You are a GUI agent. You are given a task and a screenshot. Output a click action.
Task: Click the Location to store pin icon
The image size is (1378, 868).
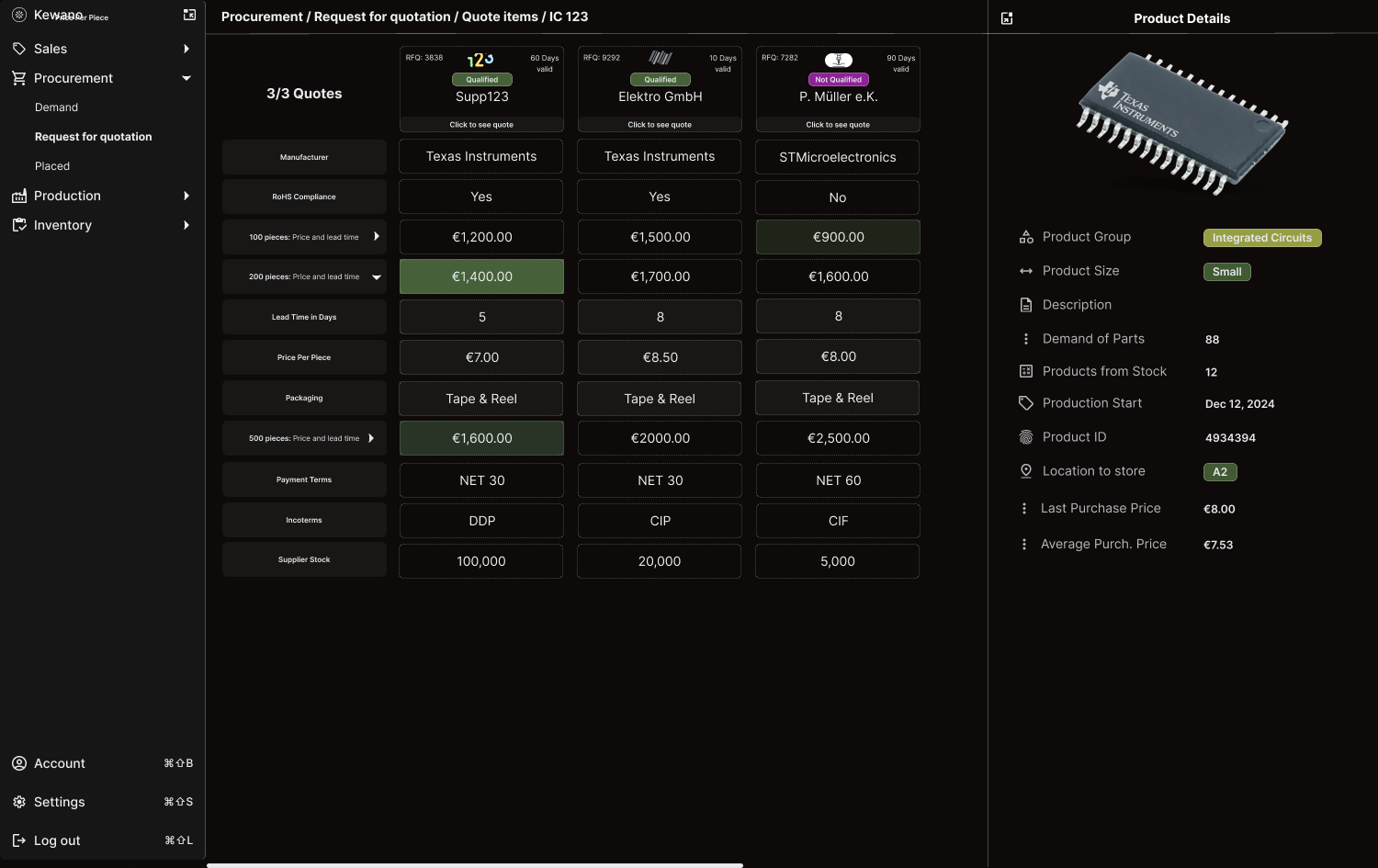[x=1026, y=471]
